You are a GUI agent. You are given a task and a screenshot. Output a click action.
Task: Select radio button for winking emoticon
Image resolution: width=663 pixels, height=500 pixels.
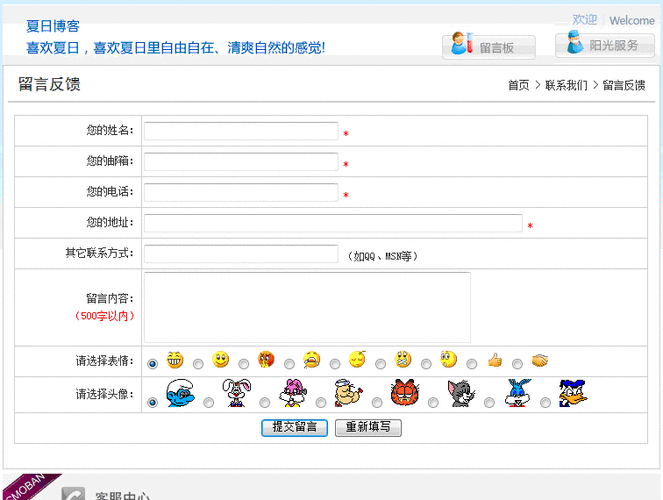coord(335,363)
